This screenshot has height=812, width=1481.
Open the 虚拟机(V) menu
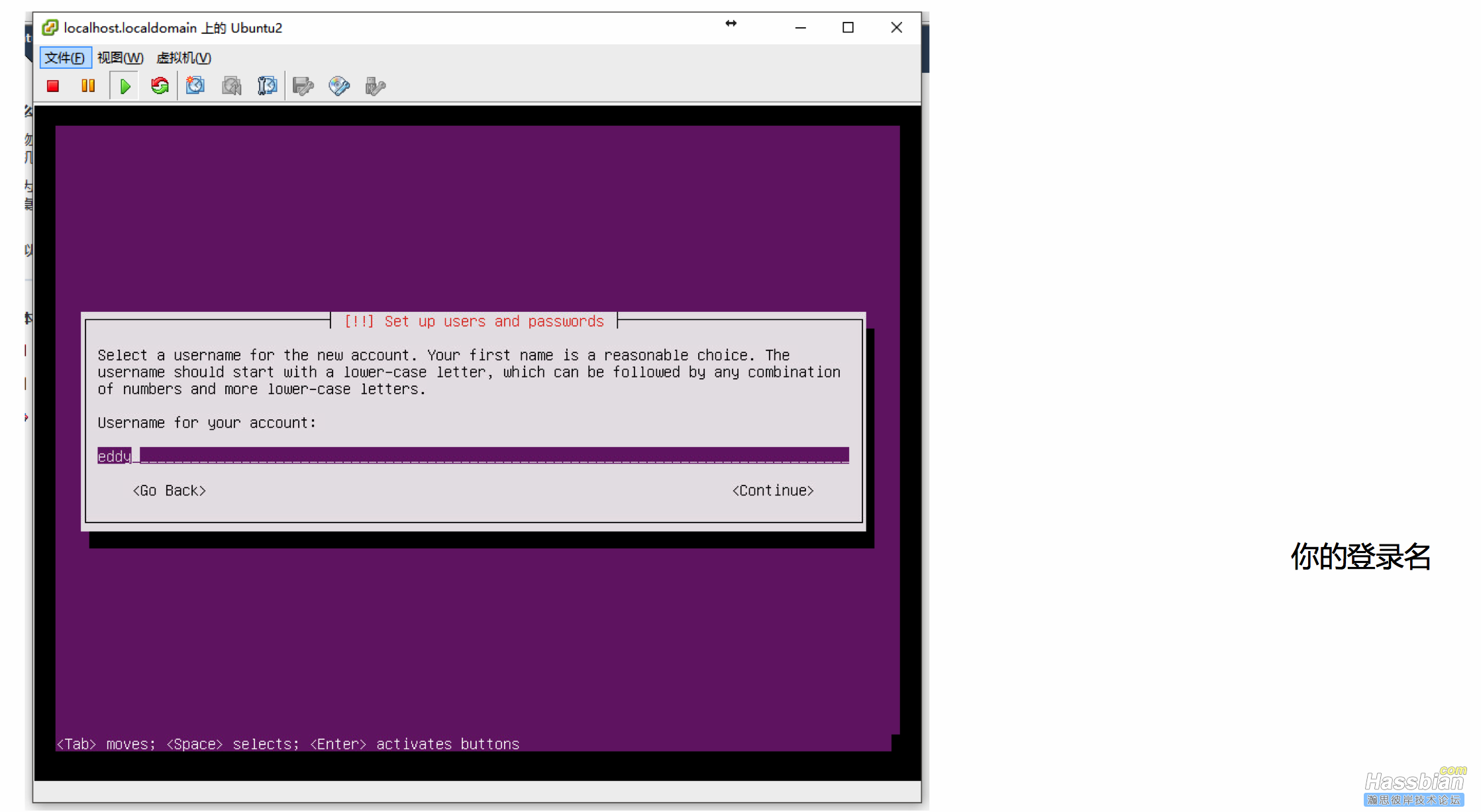pyautogui.click(x=183, y=58)
